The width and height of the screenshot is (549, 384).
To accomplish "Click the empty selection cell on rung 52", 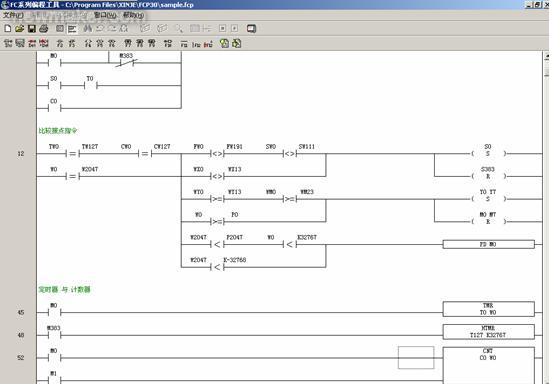I will tap(416, 358).
